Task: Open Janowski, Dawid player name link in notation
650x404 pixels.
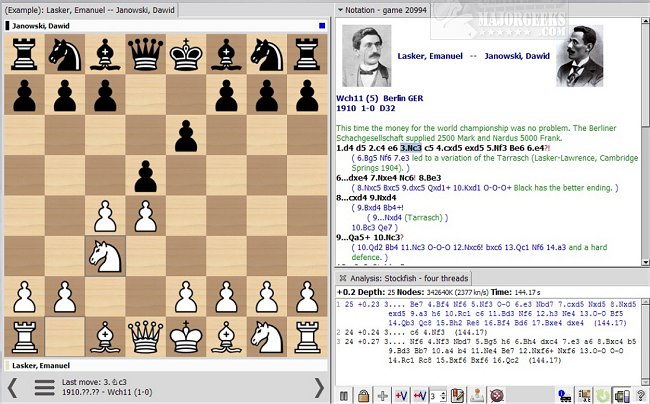Action: coord(517,56)
